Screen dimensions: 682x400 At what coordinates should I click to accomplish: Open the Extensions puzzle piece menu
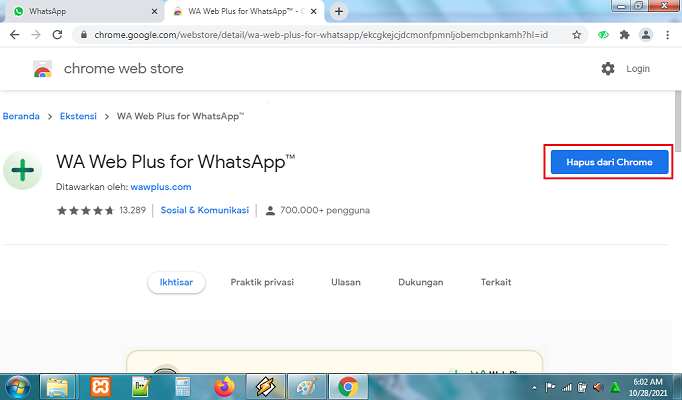[x=625, y=35]
